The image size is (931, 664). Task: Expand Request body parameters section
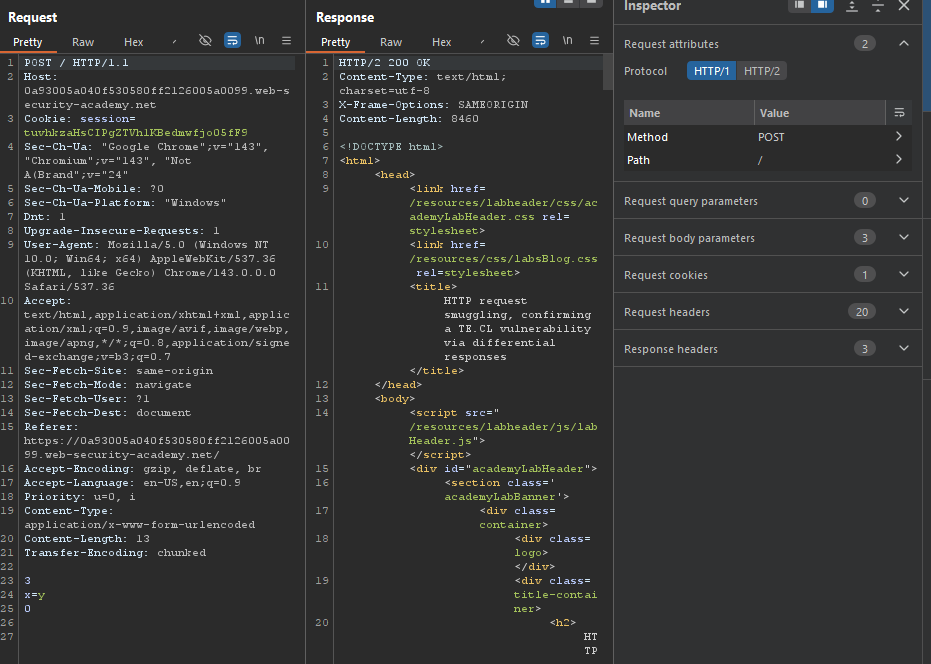904,238
